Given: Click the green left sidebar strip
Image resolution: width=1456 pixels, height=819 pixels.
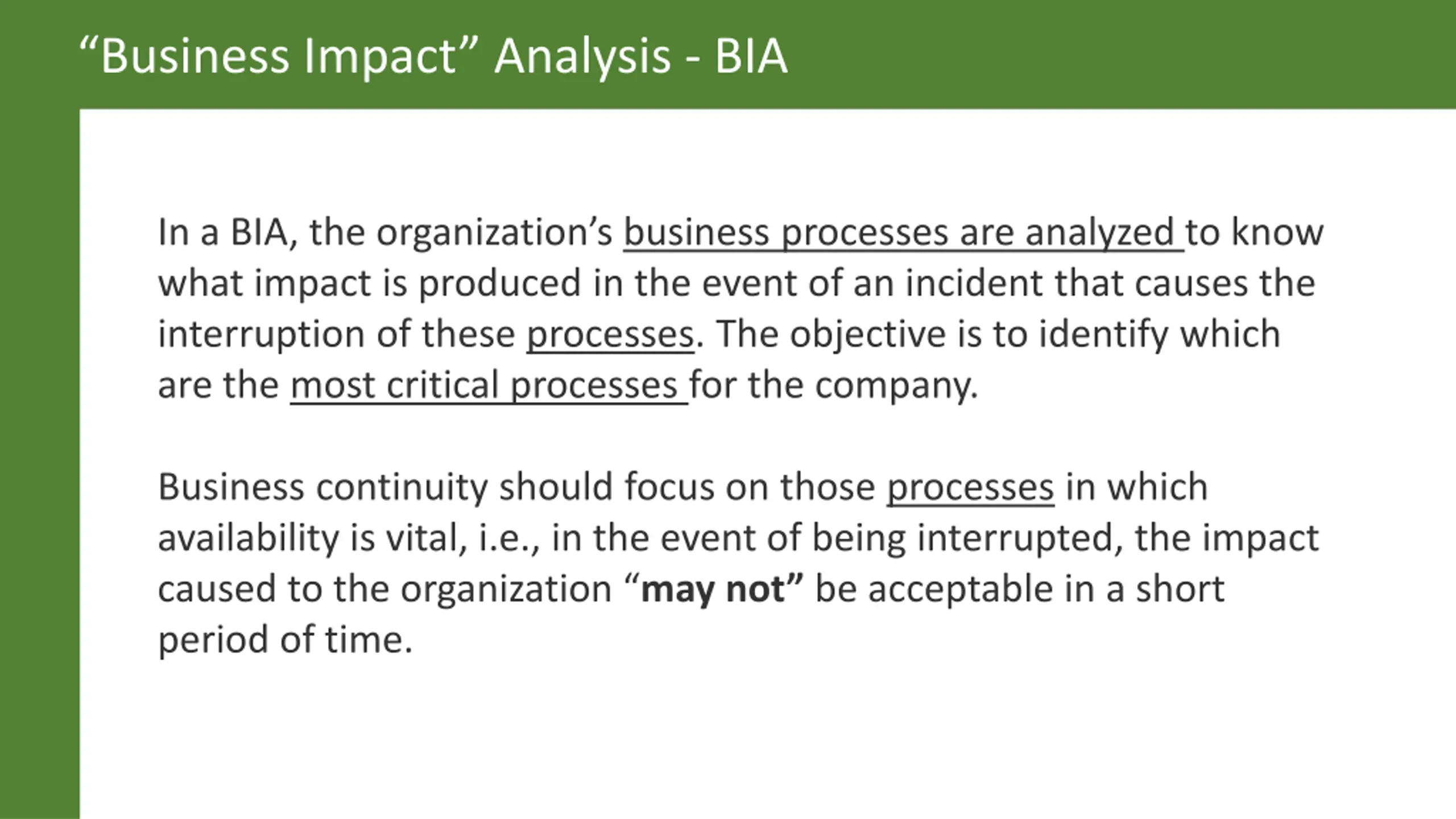Looking at the screenshot, I should [x=39, y=464].
